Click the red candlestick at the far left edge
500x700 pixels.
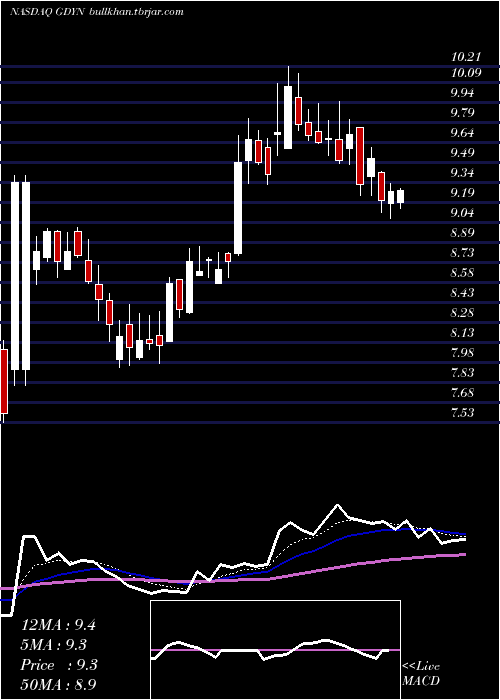(4, 381)
